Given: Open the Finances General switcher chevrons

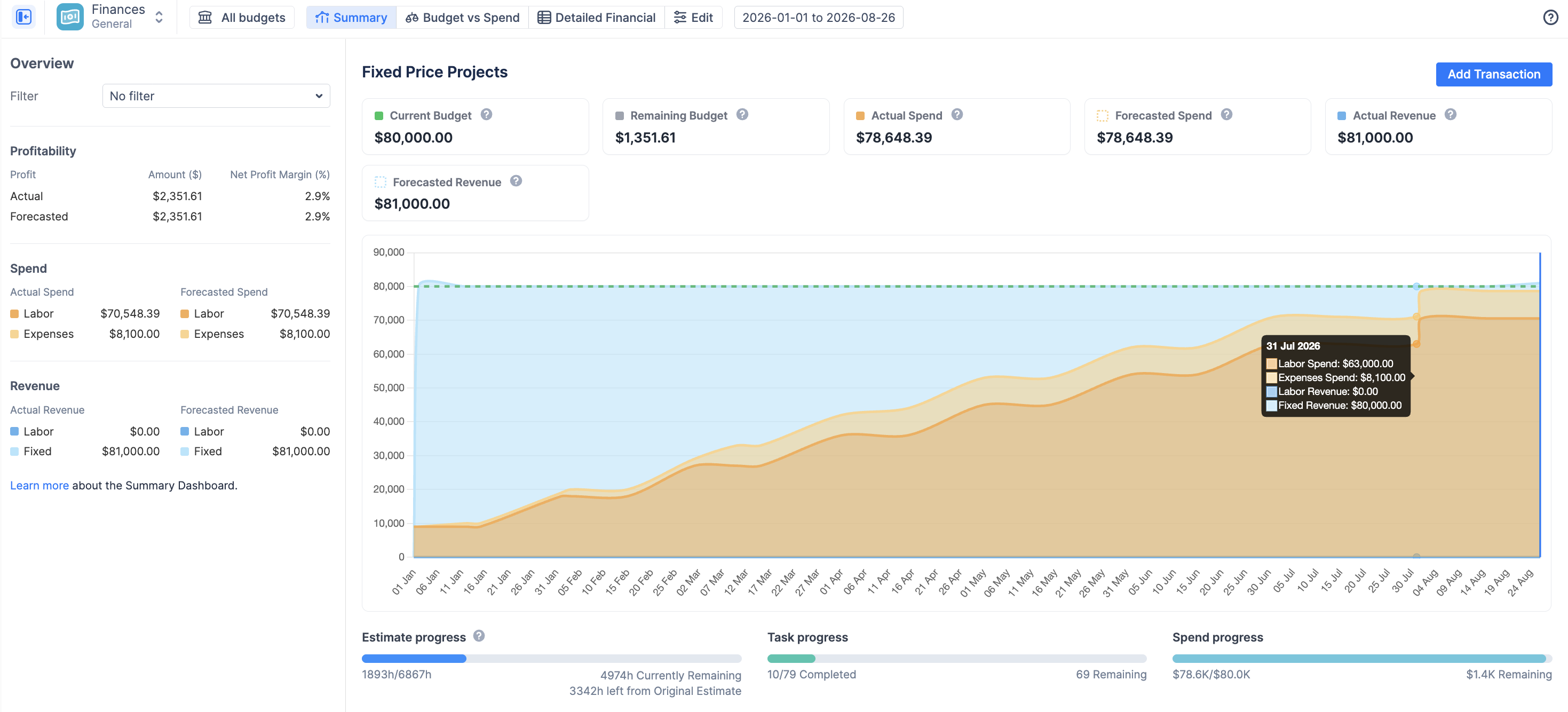Looking at the screenshot, I should [x=159, y=17].
